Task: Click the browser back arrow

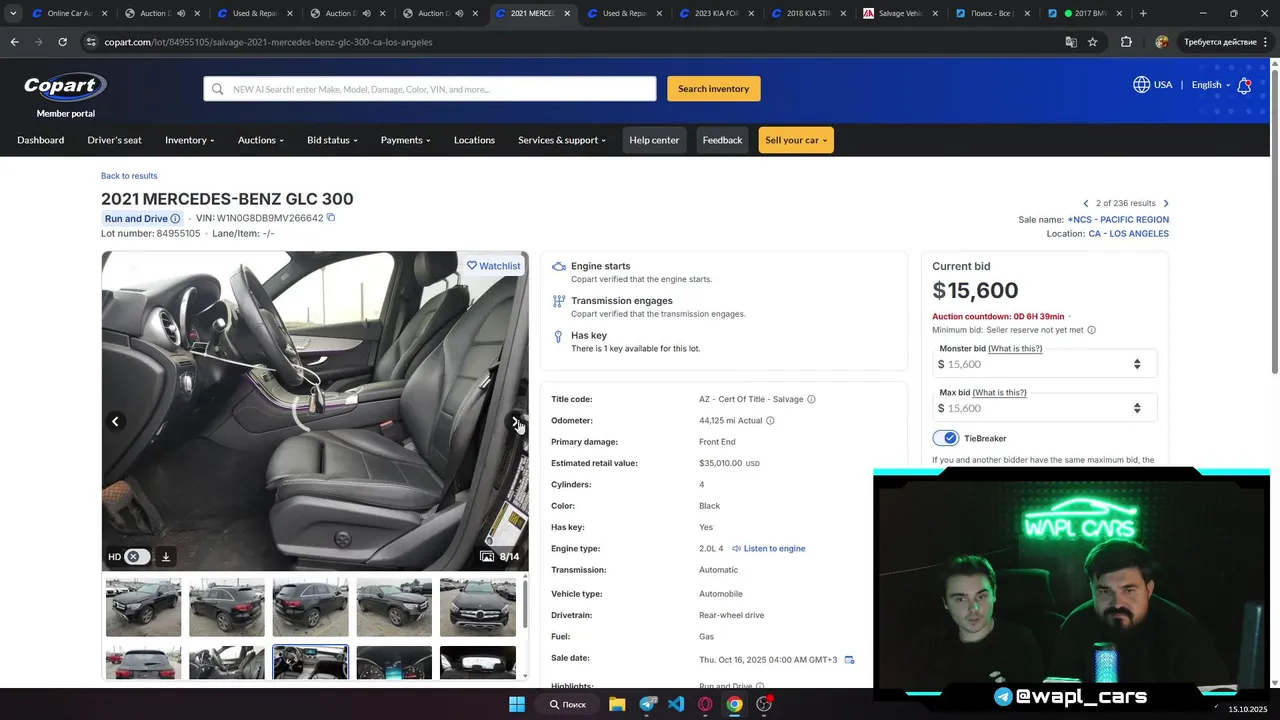Action: (14, 42)
